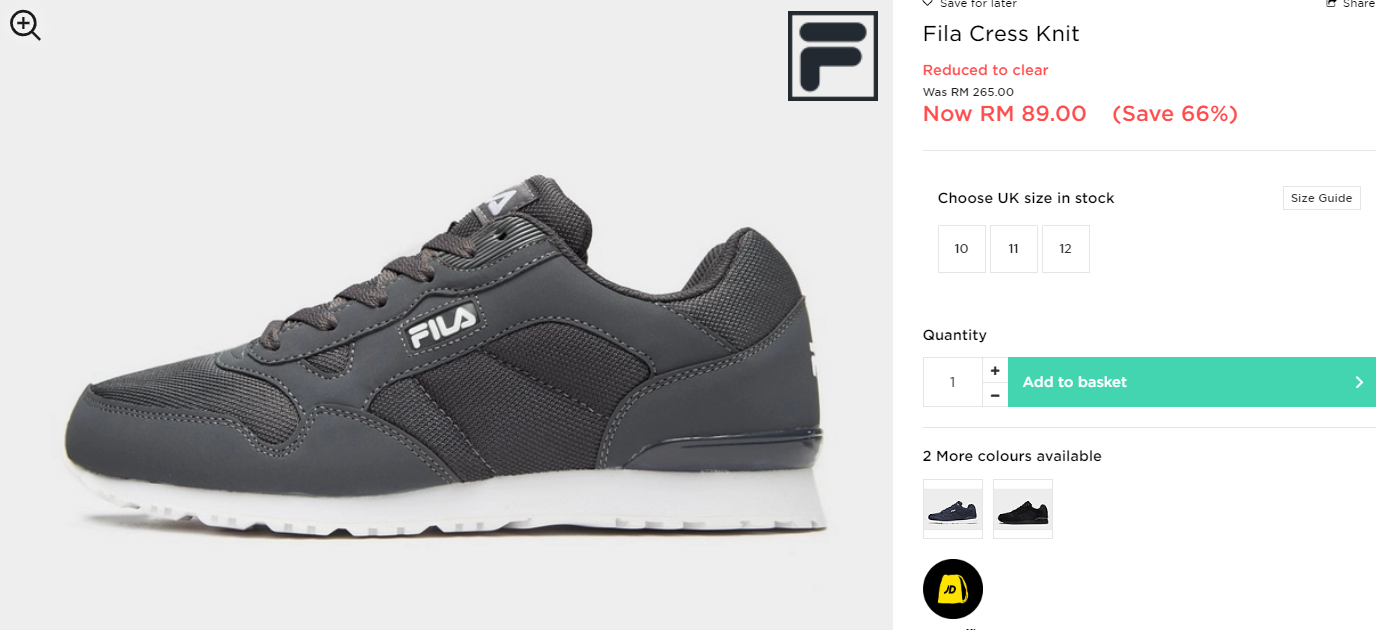Viewport: 1383px width, 630px height.
Task: Choose the black colour variant
Action: [x=1023, y=509]
